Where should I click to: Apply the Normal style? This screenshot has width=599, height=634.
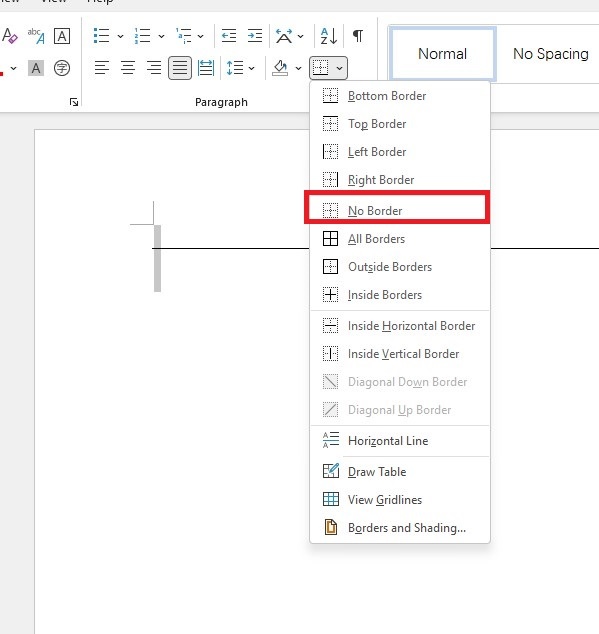442,53
